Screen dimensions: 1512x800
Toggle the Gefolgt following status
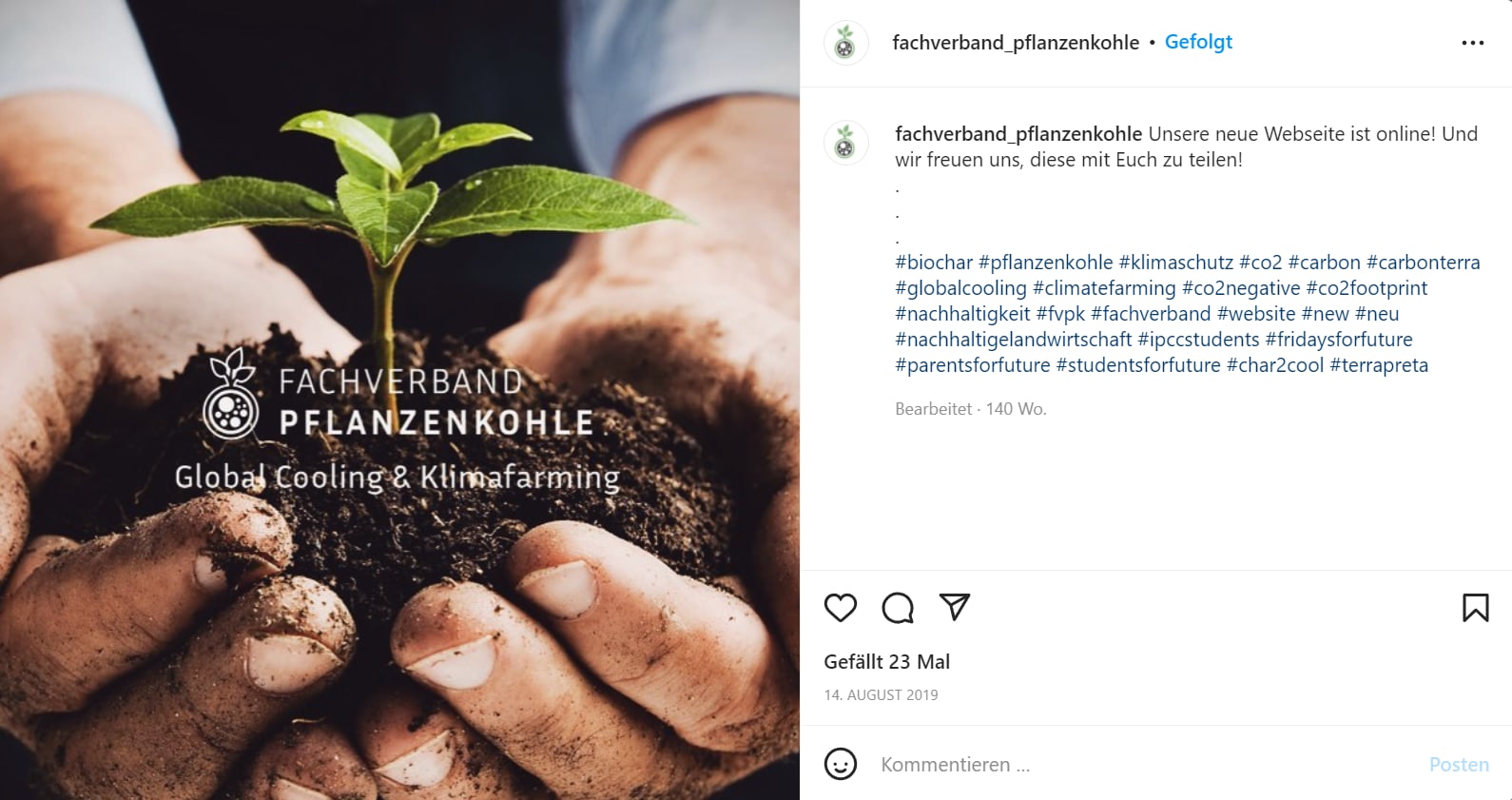1198,42
